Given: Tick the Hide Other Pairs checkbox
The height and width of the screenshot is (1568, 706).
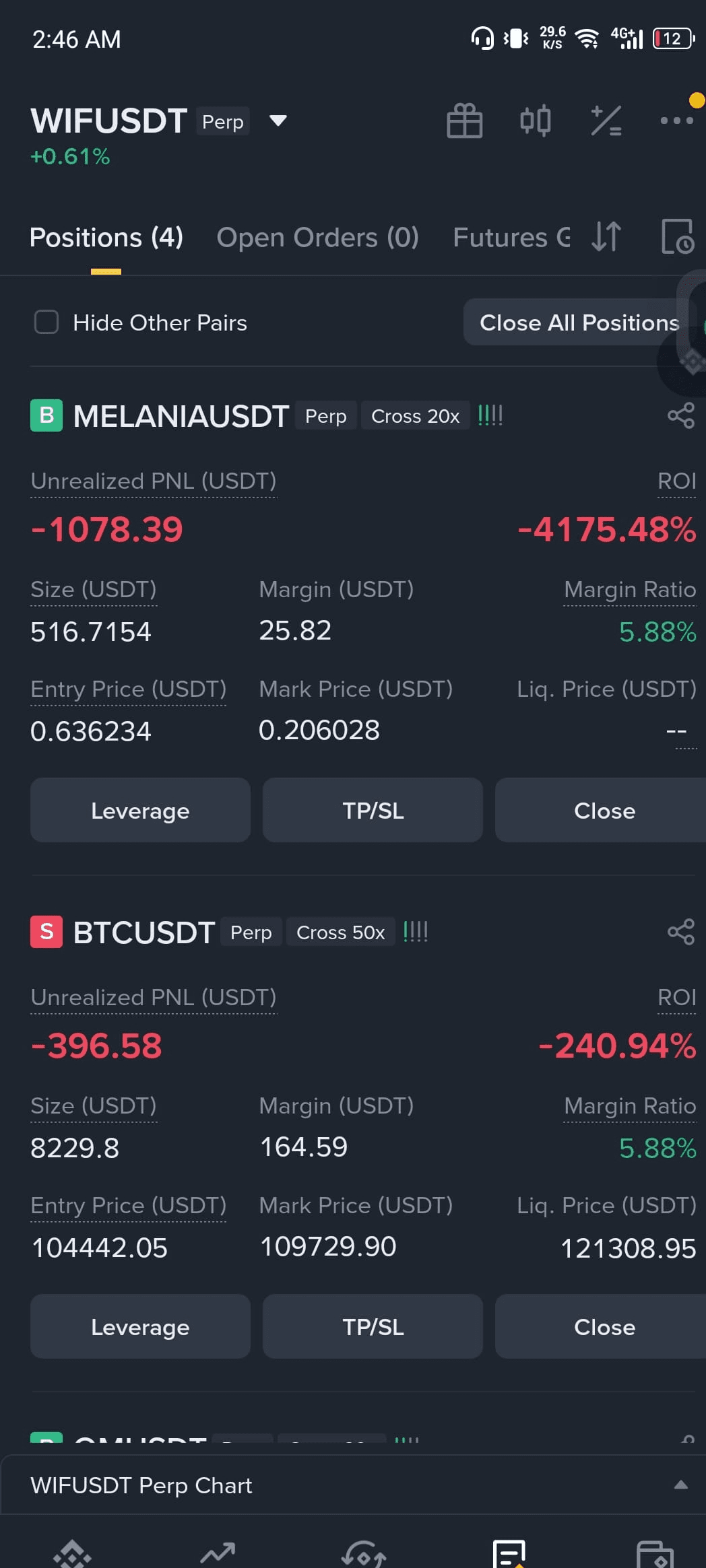Looking at the screenshot, I should [x=46, y=322].
